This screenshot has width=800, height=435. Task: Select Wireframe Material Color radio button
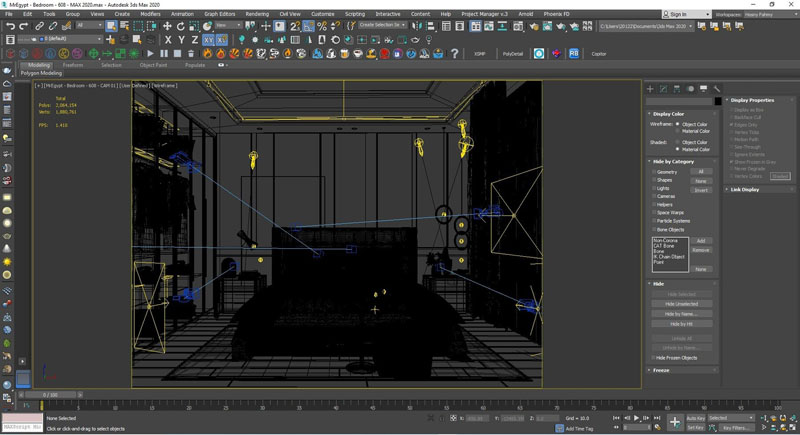pos(679,131)
